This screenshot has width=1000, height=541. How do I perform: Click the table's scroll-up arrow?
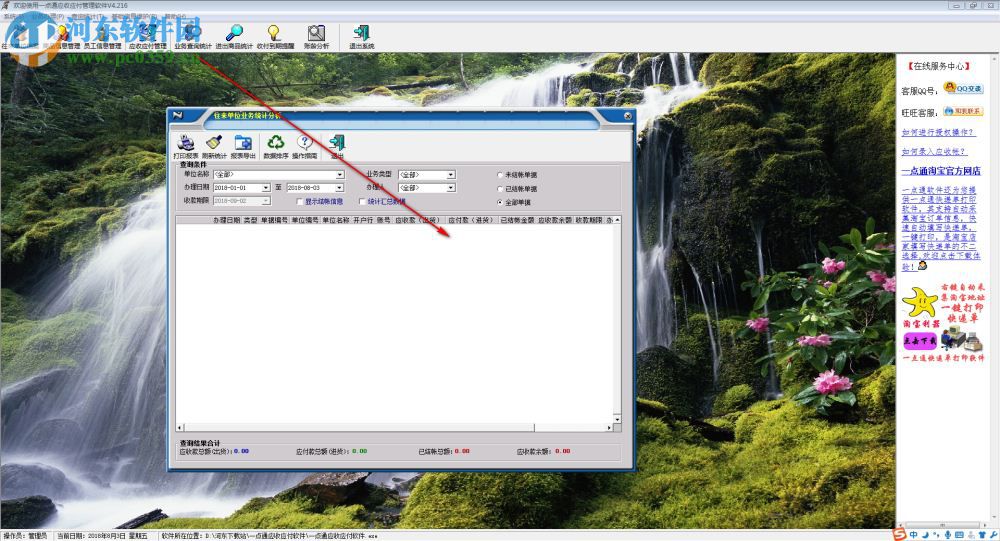click(x=617, y=219)
